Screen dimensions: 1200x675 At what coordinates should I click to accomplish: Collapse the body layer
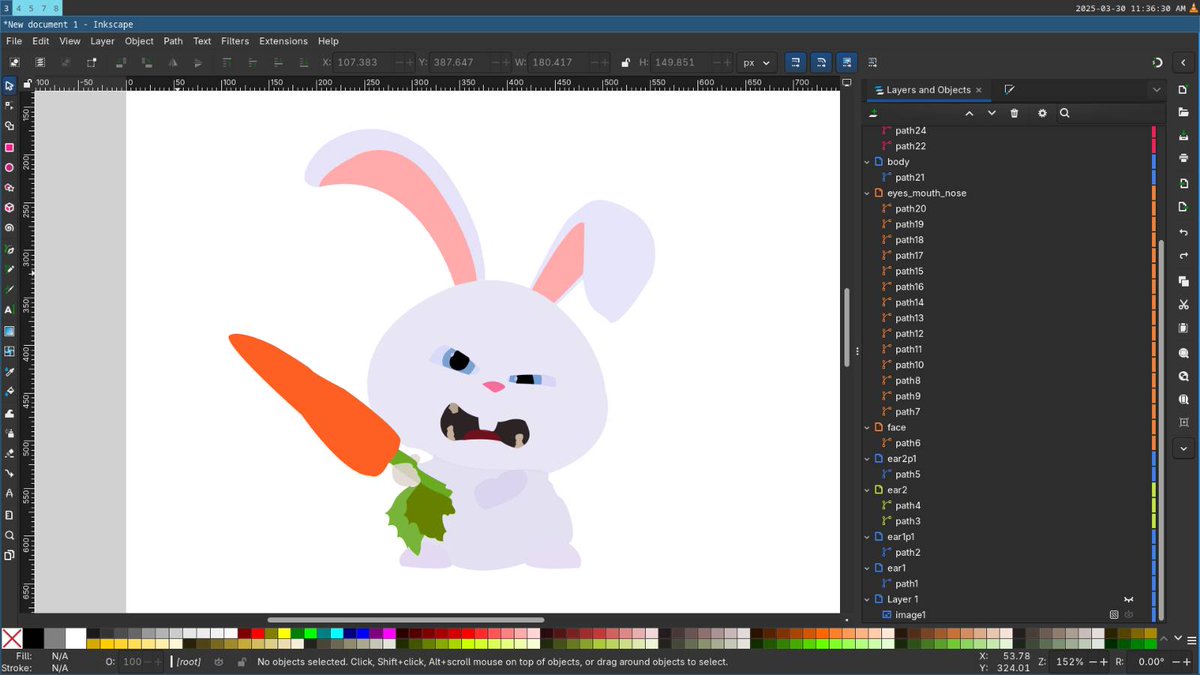click(867, 162)
